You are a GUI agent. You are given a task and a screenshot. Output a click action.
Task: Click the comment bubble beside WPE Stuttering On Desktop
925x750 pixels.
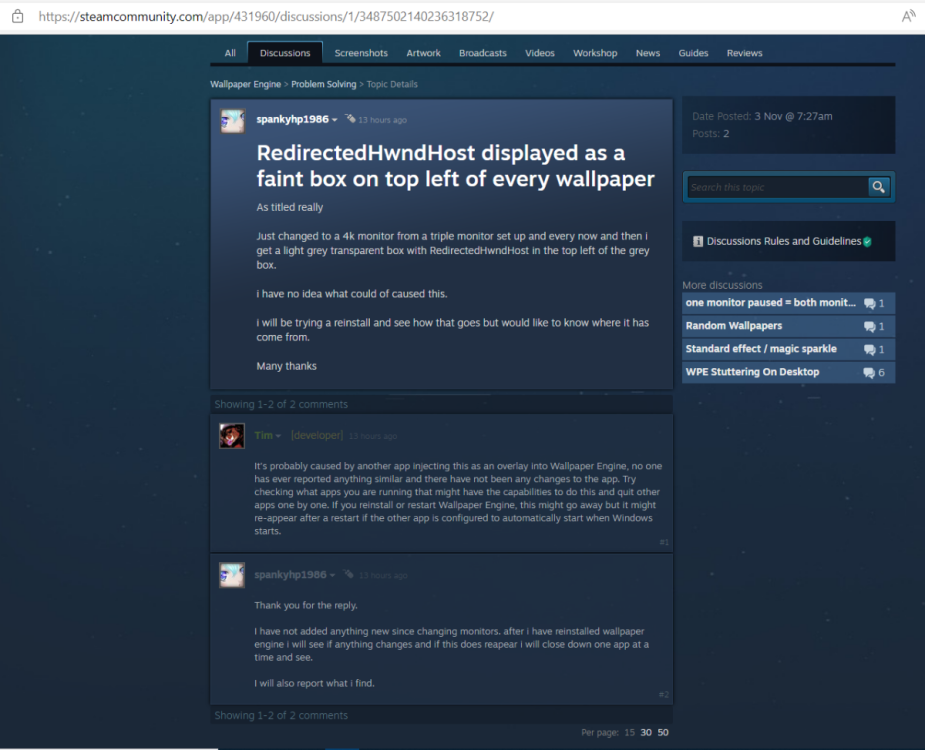pyautogui.click(x=868, y=372)
